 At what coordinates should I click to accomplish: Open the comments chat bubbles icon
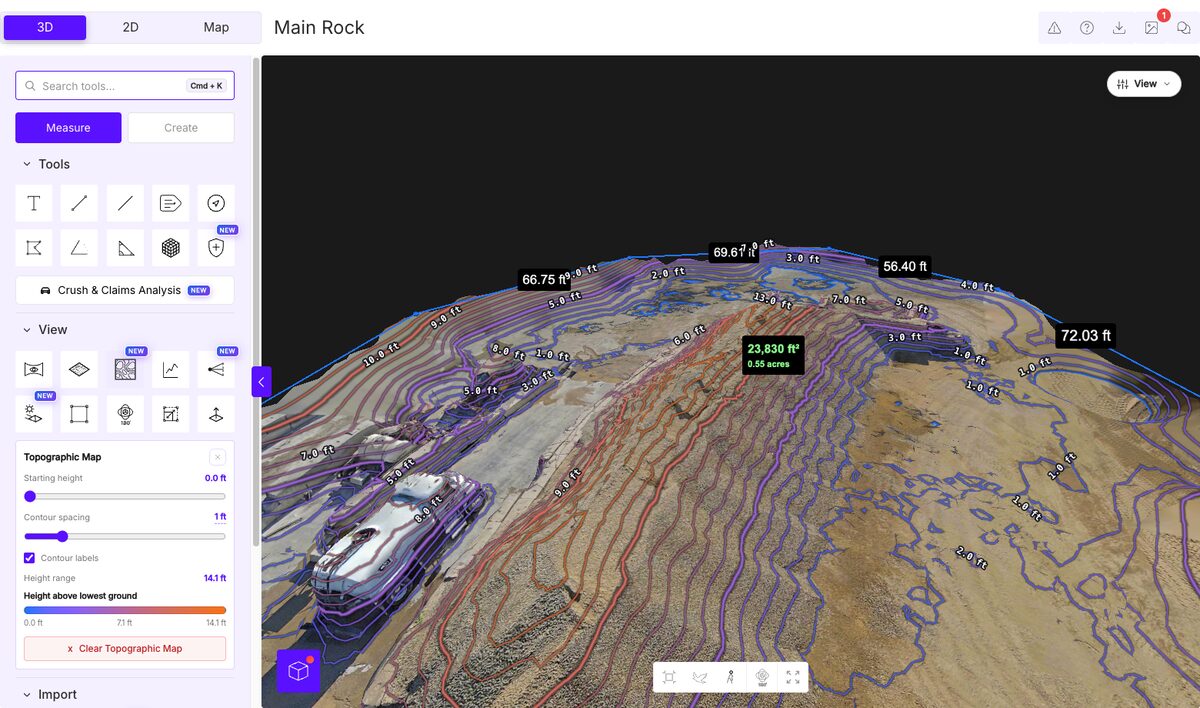(1183, 28)
